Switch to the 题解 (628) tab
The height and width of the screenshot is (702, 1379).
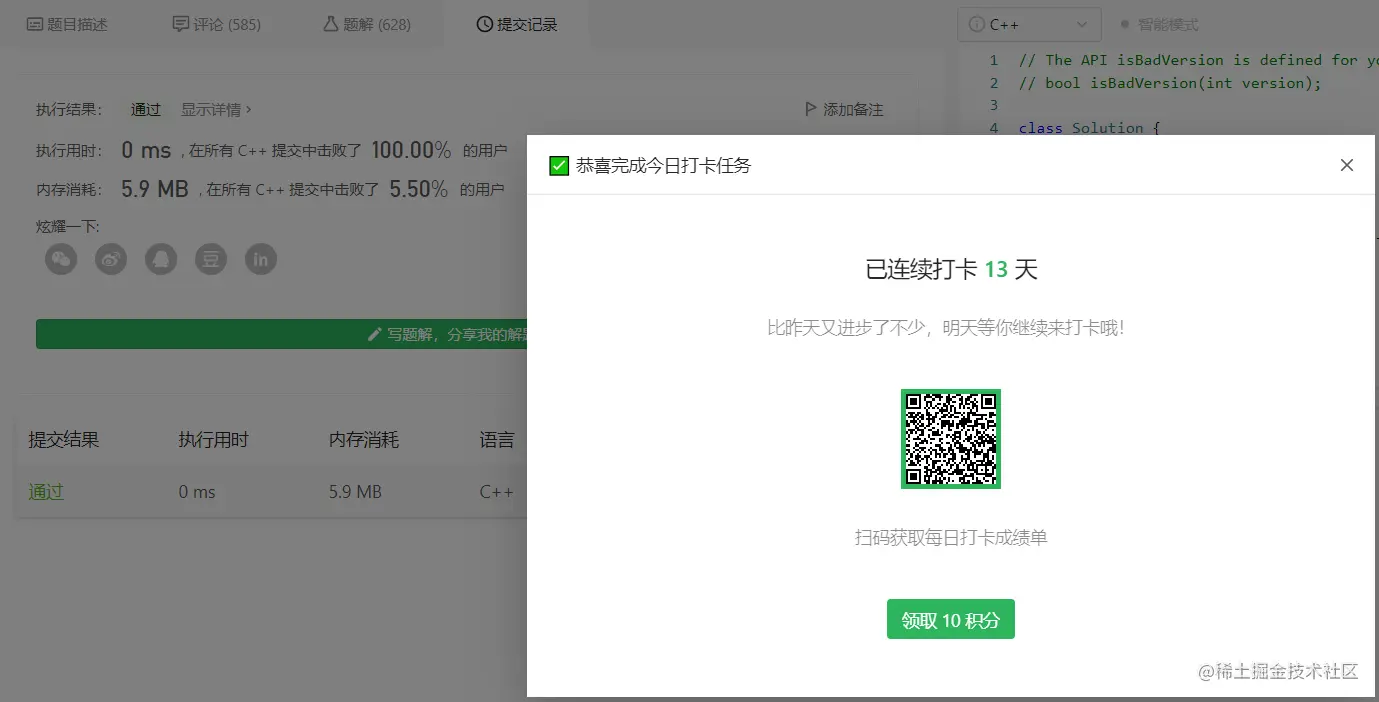(x=367, y=24)
